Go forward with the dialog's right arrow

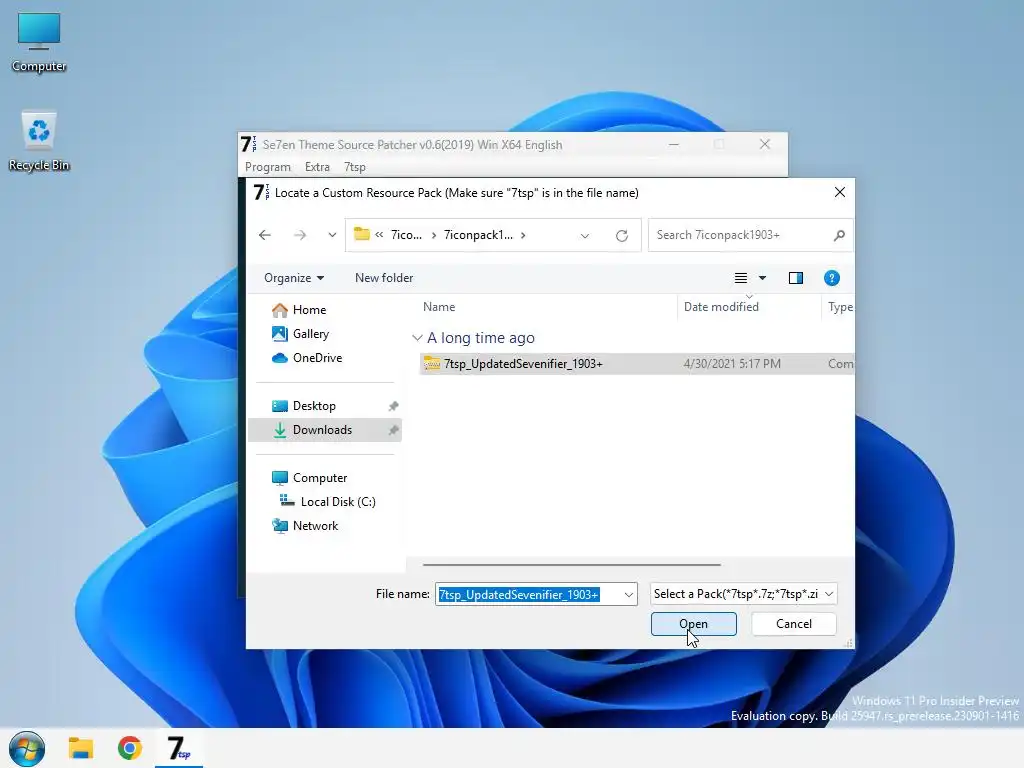coord(300,235)
